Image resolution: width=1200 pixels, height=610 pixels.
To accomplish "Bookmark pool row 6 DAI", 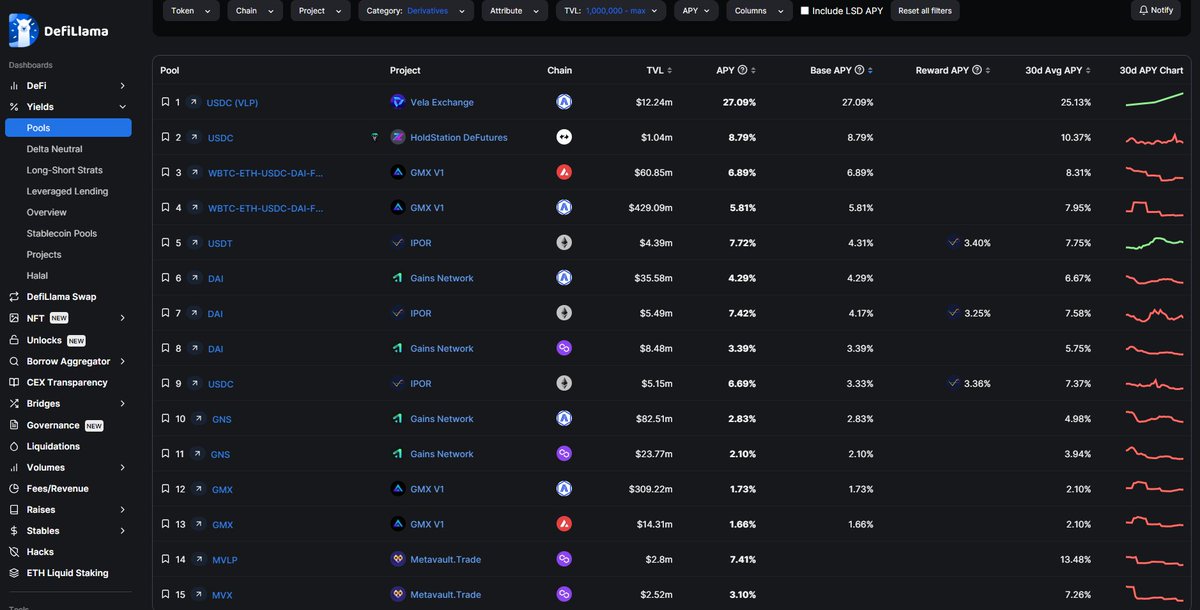I will tap(165, 278).
